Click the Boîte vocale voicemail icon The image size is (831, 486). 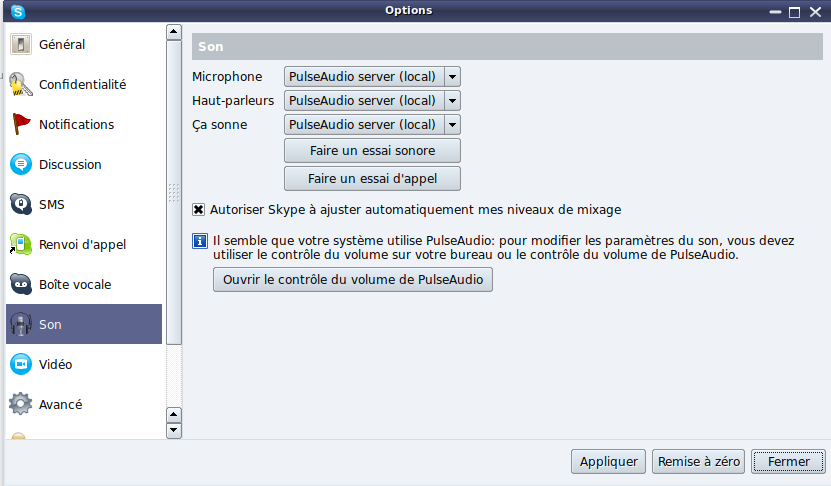21,285
